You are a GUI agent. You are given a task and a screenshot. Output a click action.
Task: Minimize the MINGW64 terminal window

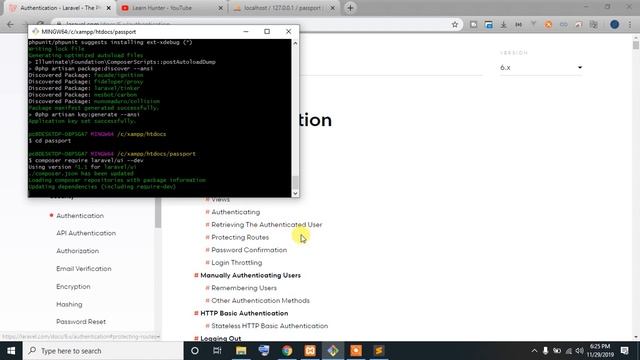click(x=246, y=31)
